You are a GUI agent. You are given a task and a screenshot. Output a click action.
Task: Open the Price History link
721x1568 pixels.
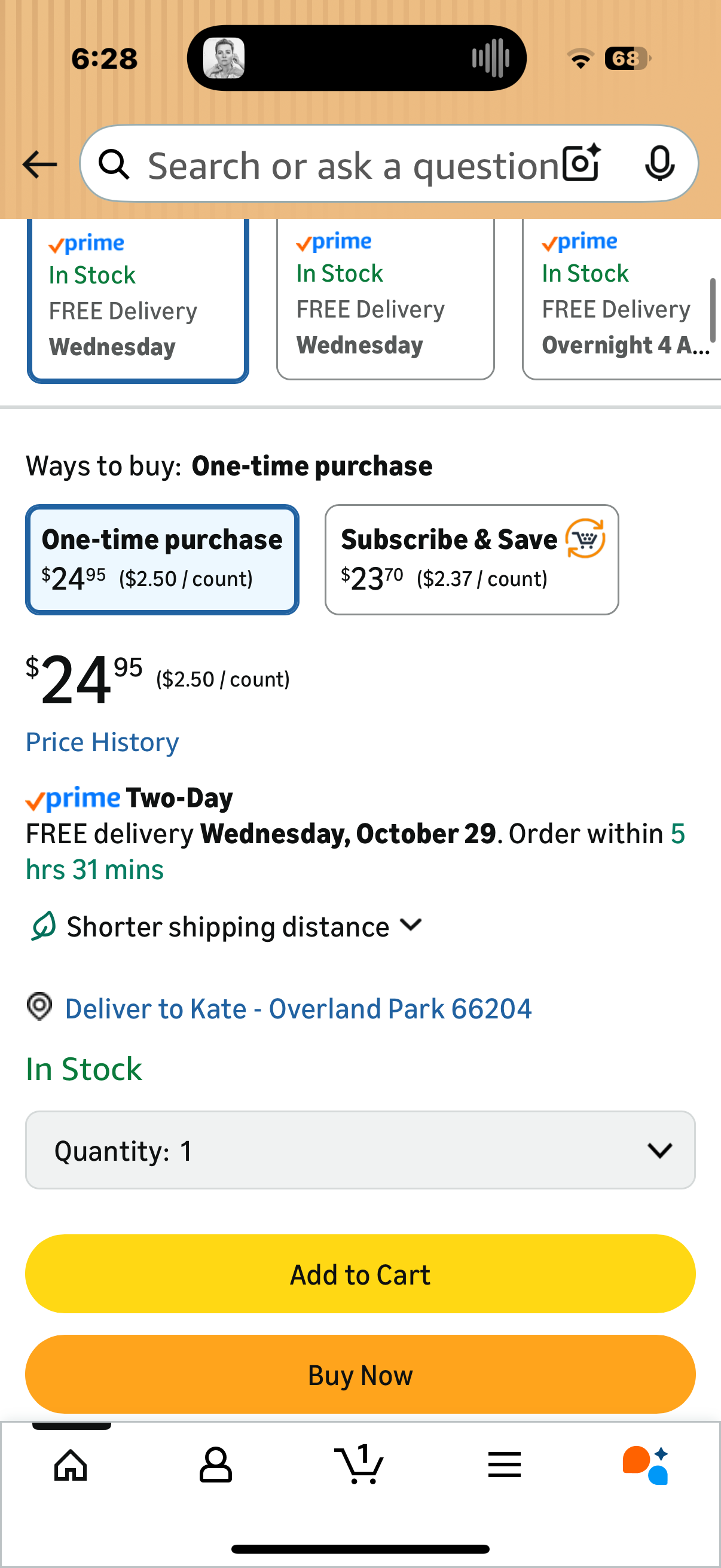coord(102,742)
